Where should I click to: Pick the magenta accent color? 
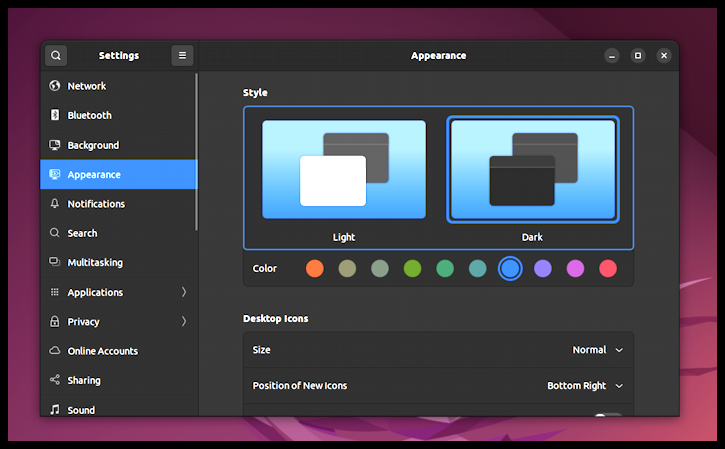[x=575, y=268]
